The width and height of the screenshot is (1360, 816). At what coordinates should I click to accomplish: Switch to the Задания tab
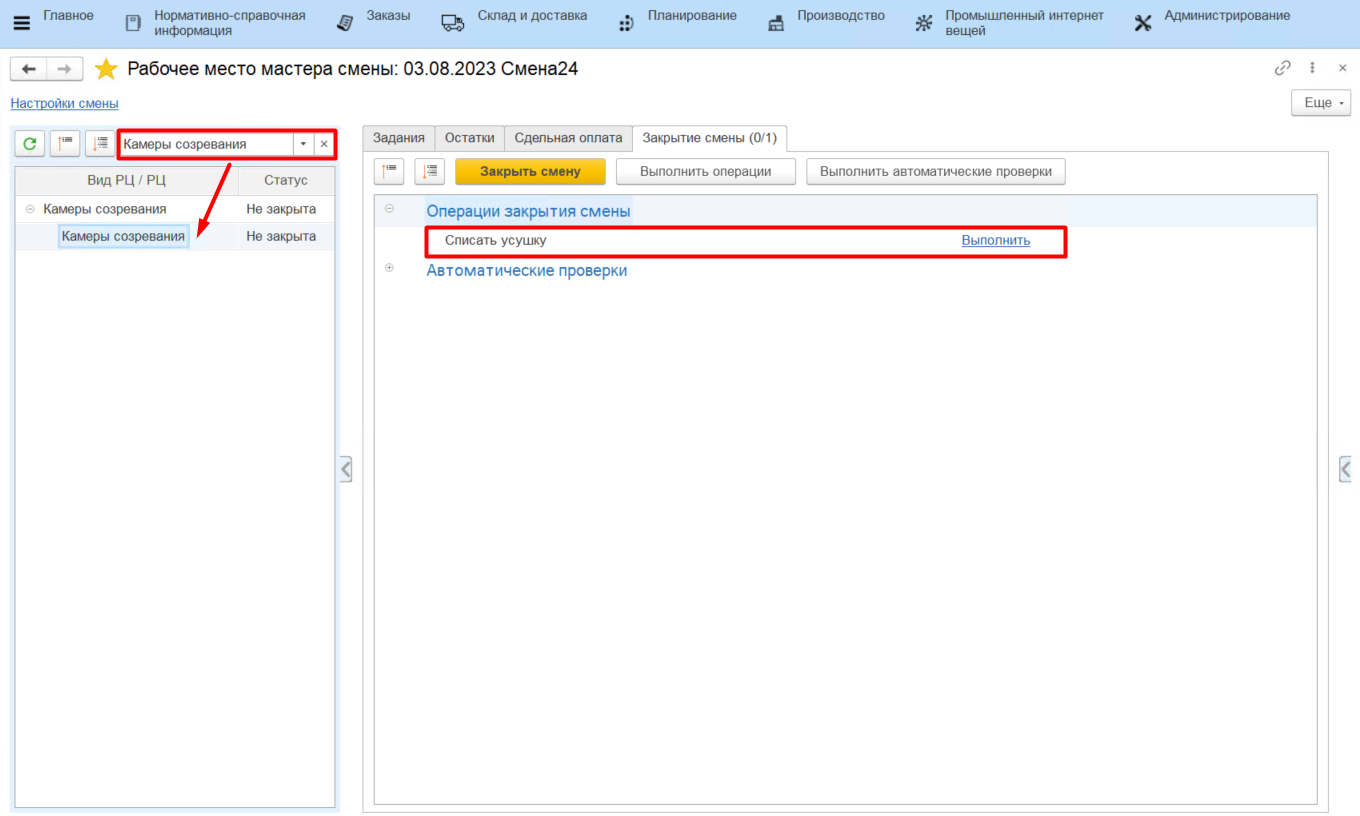[x=398, y=138]
